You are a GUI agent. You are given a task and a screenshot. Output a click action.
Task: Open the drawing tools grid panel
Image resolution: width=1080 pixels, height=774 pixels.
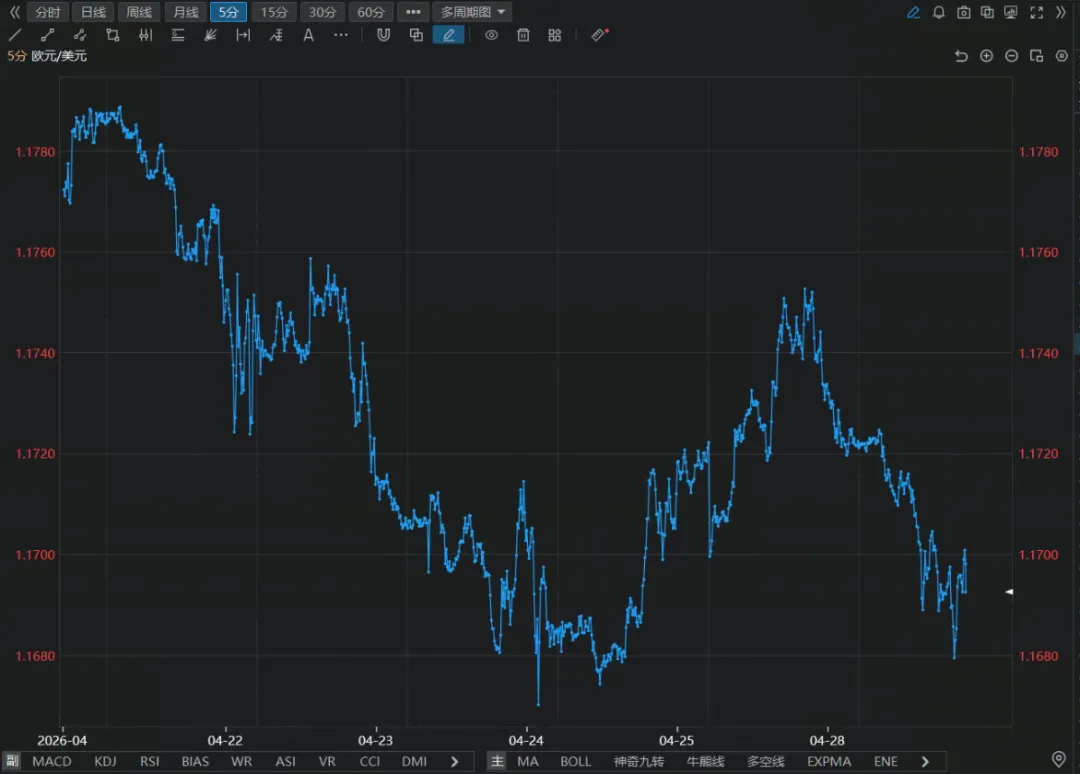(x=555, y=35)
